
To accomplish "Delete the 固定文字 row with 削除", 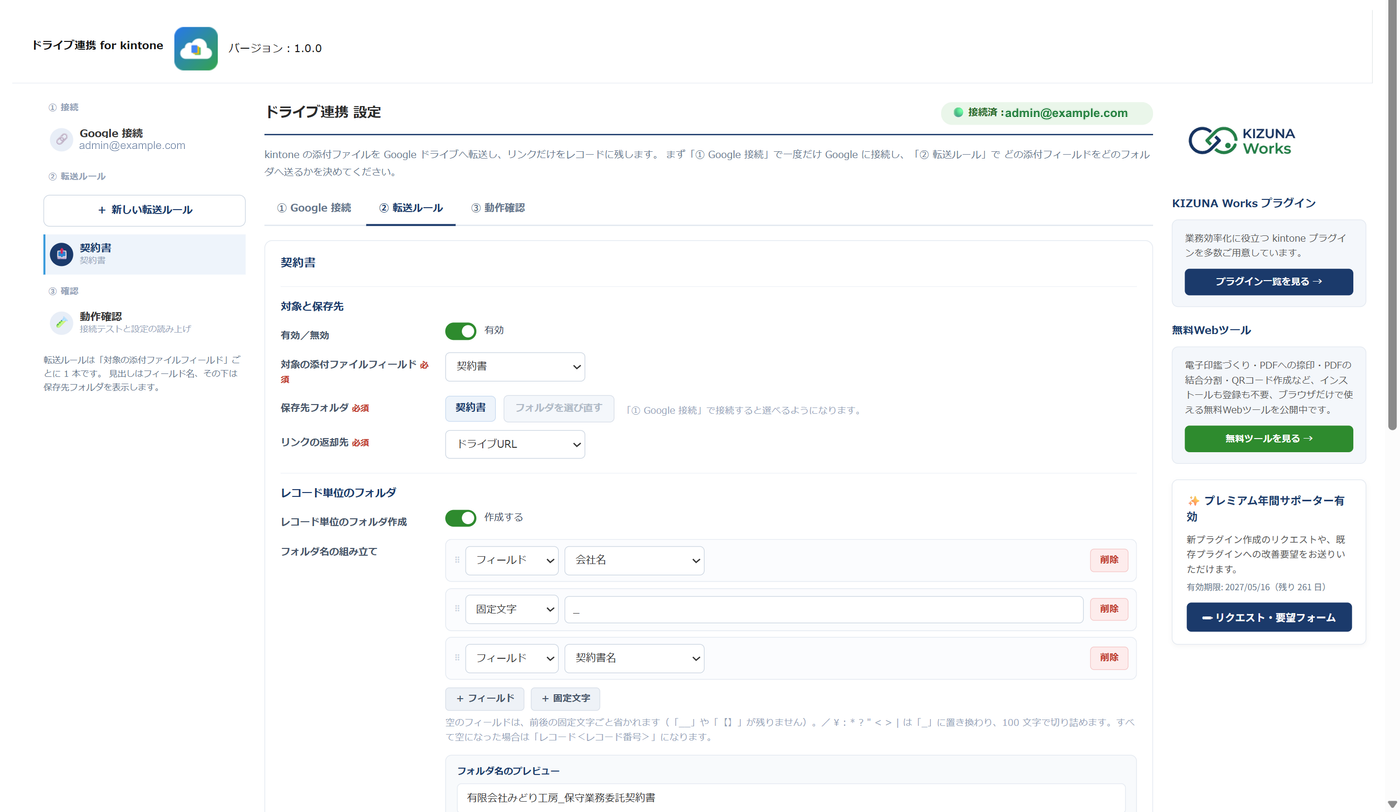I will (x=1109, y=609).
